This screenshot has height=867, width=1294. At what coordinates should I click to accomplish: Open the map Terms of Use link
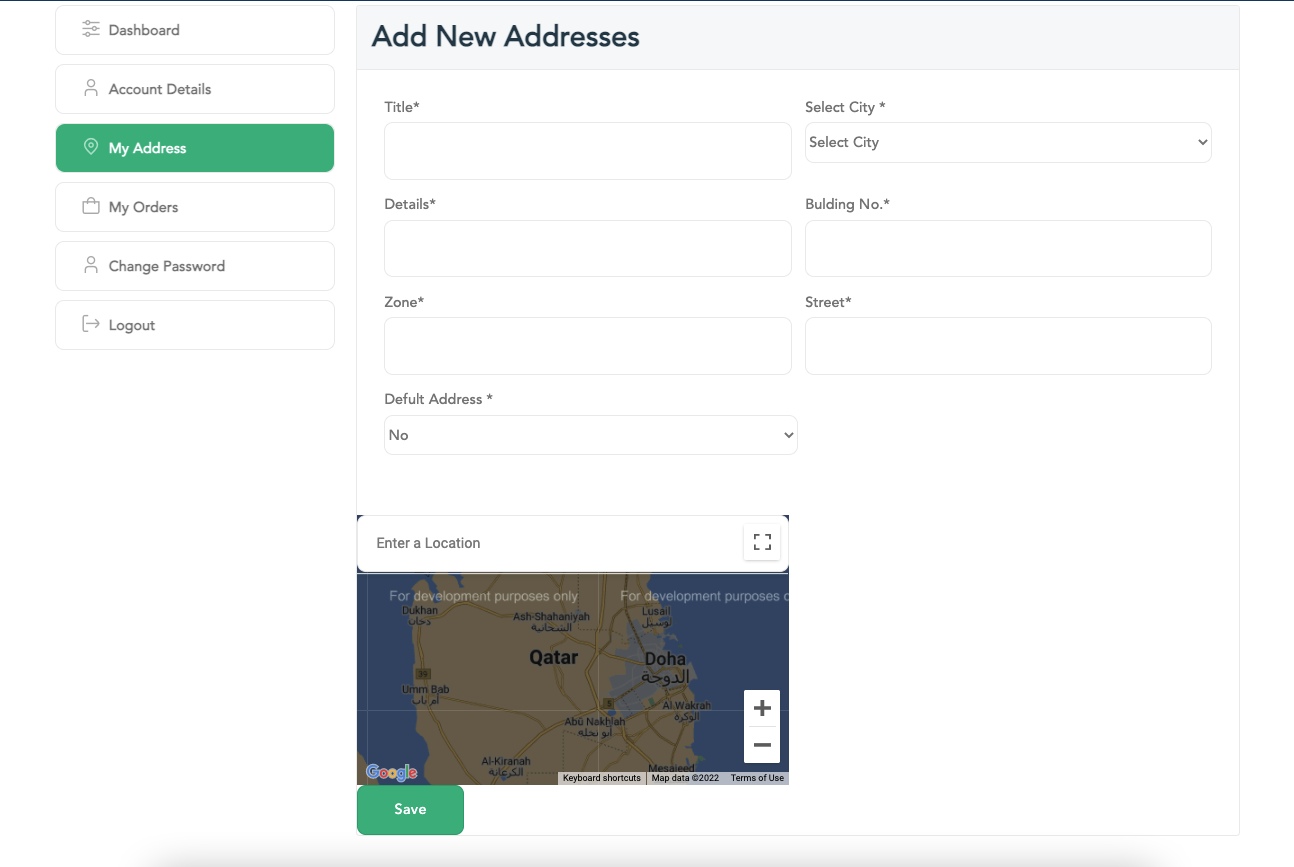point(757,778)
